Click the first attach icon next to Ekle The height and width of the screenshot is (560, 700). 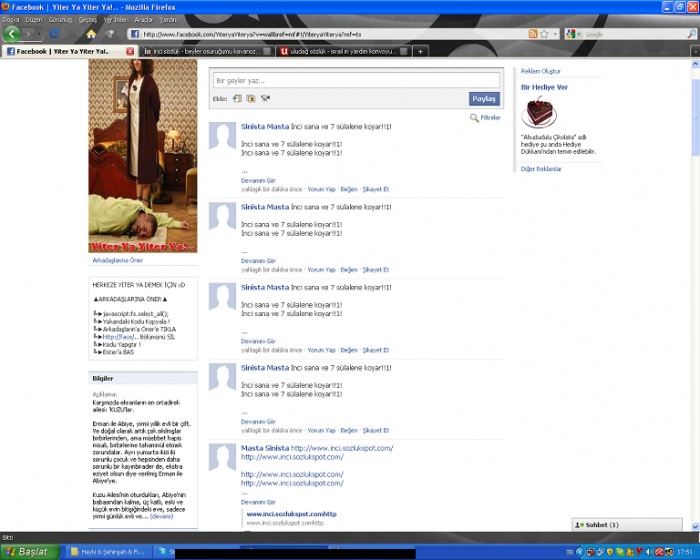(x=237, y=98)
